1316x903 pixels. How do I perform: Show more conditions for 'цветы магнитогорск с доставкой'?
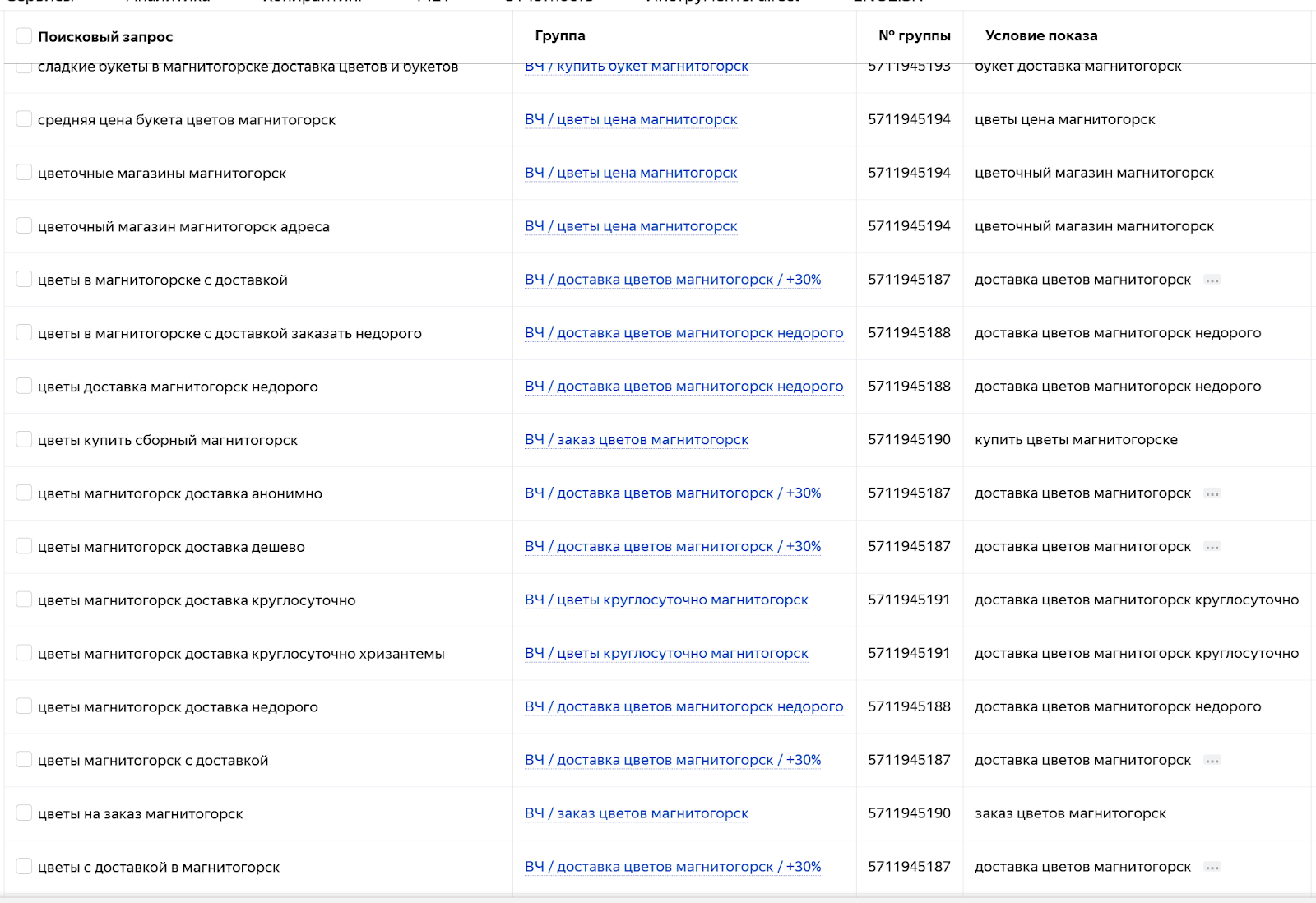click(x=1212, y=762)
